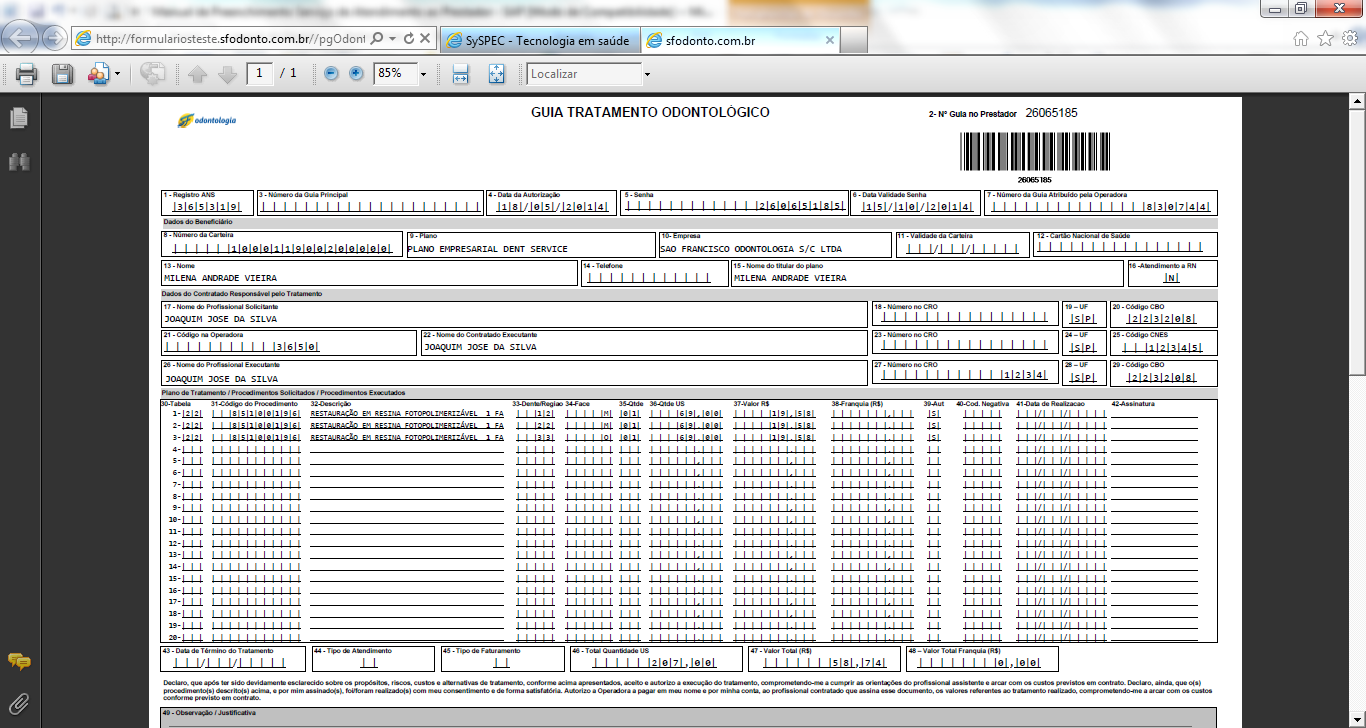The height and width of the screenshot is (728, 1366).
Task: Click the Tipo de Atendimento box
Action: tap(372, 659)
